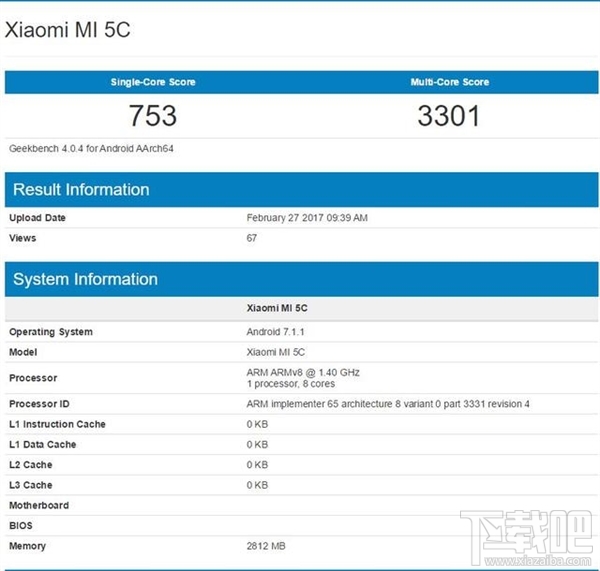Screen dimensions: 600x571
Task: Click the Multi-Core Score header
Action: pyautogui.click(x=450, y=82)
